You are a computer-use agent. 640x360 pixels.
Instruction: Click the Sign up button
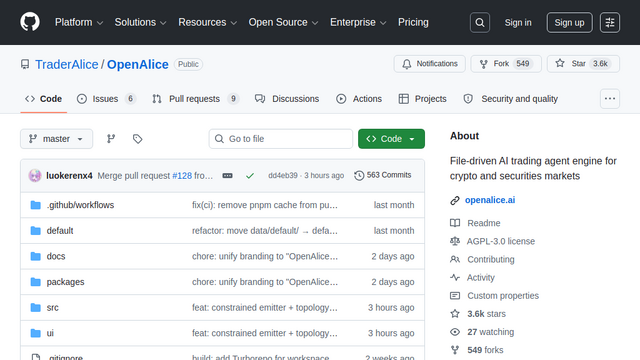pos(569,22)
